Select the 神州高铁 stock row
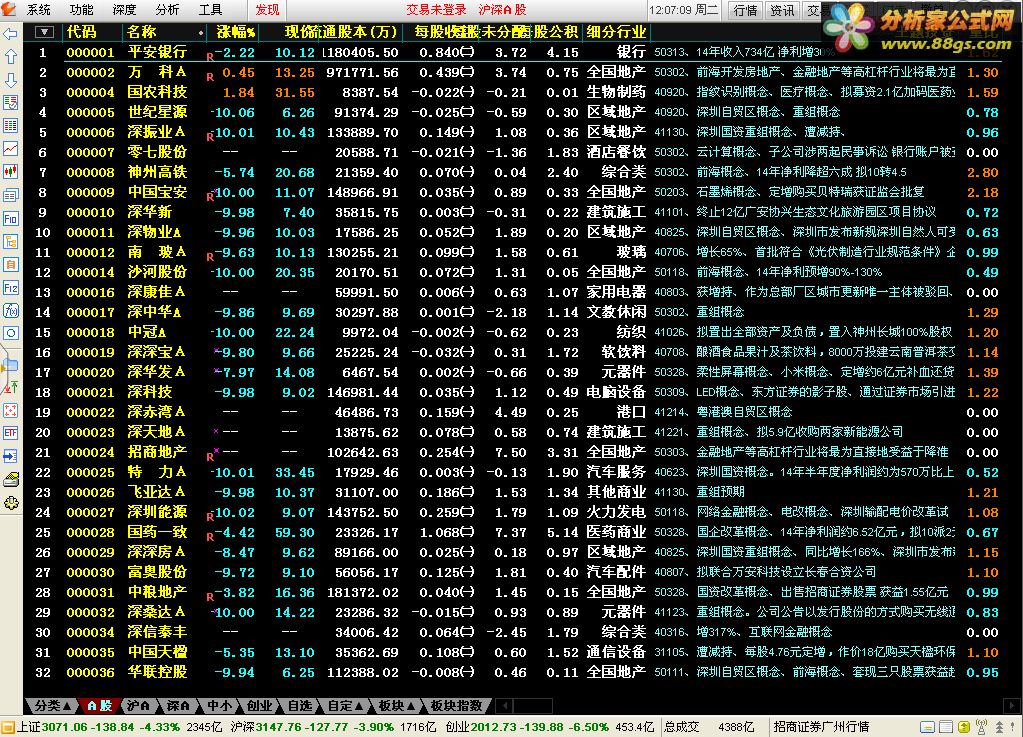 [522, 172]
